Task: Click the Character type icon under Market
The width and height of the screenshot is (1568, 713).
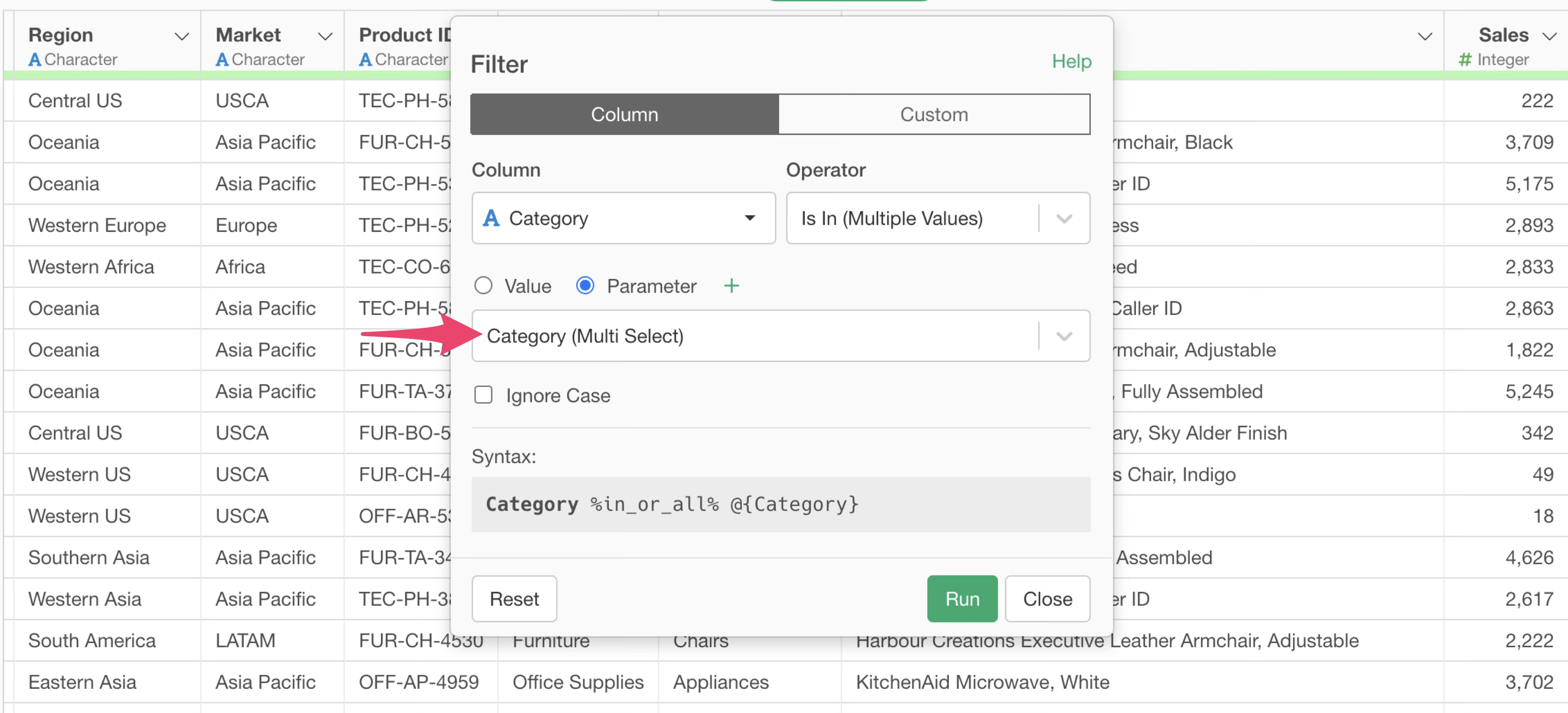Action: 222,59
